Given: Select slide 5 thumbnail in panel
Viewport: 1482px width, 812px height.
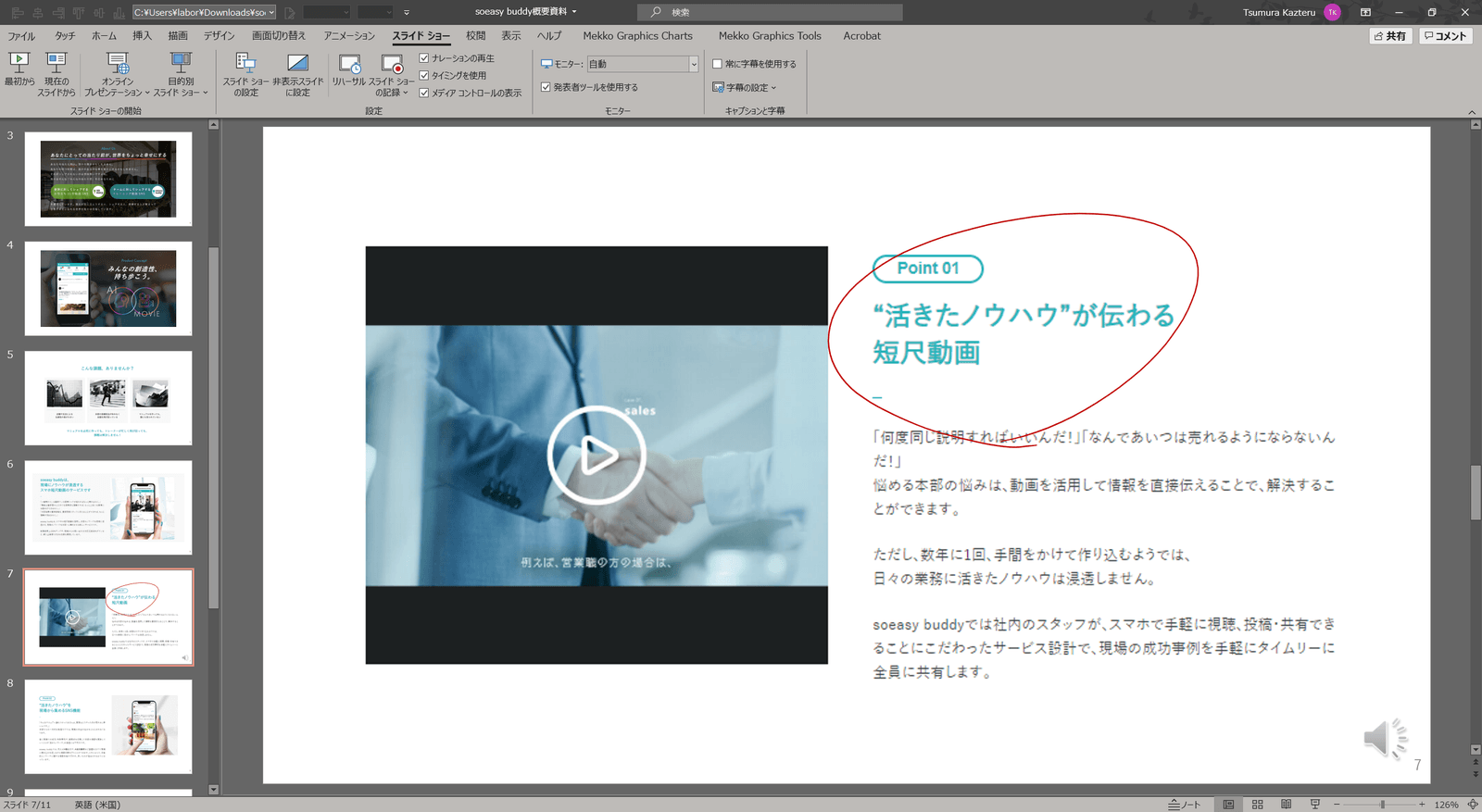Looking at the screenshot, I should click(x=108, y=397).
